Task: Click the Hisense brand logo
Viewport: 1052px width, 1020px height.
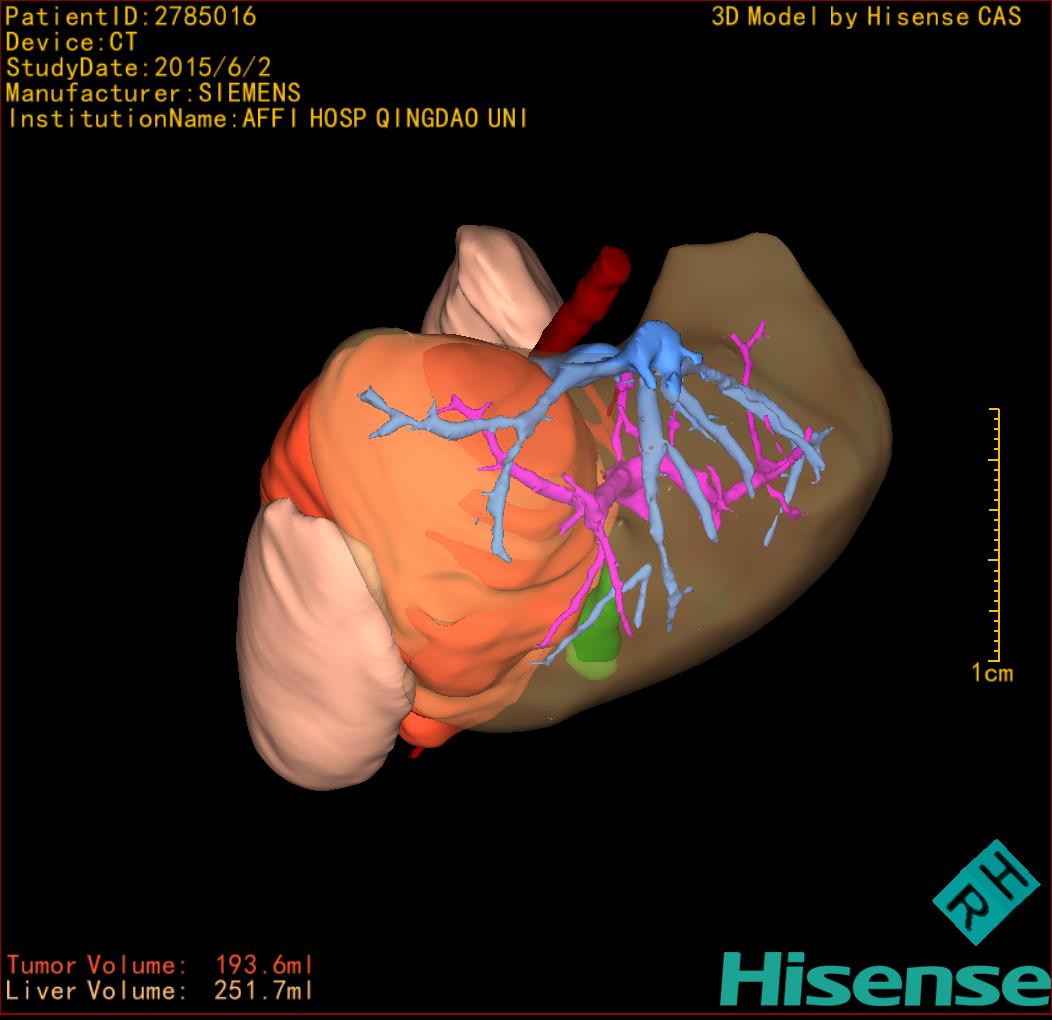Action: coord(886,980)
